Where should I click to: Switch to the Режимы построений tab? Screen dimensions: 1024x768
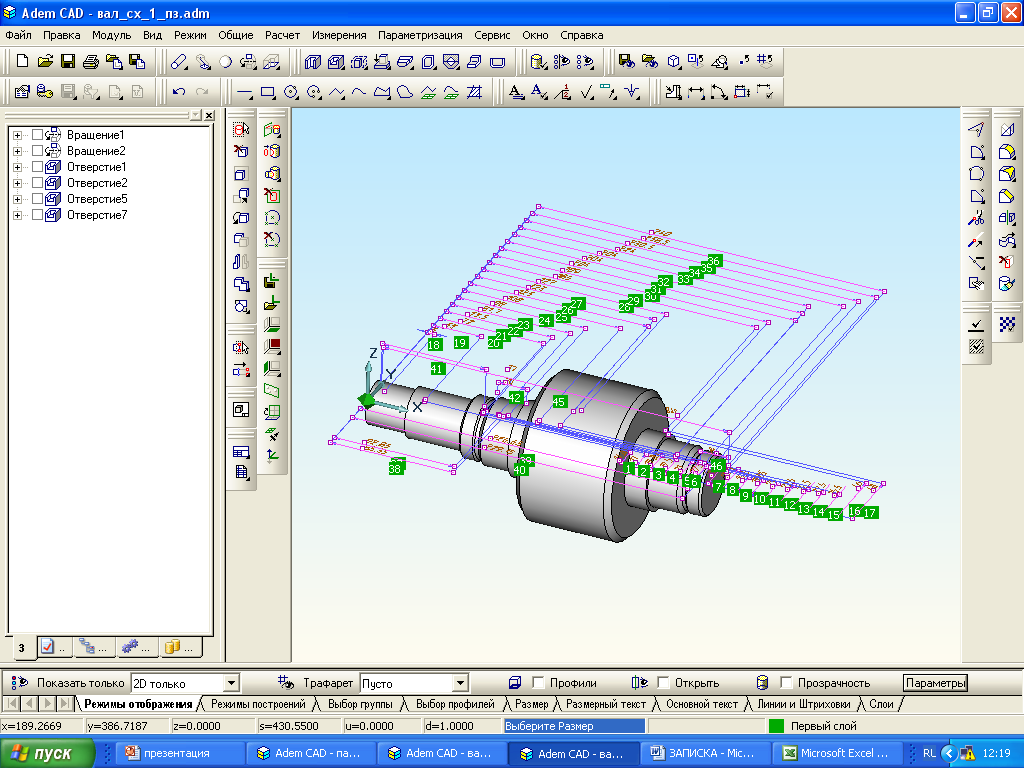[258, 704]
